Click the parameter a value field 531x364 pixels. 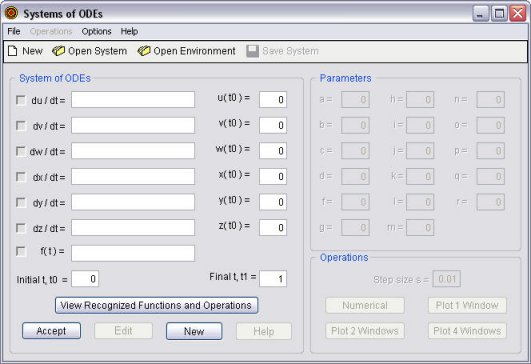[355, 100]
